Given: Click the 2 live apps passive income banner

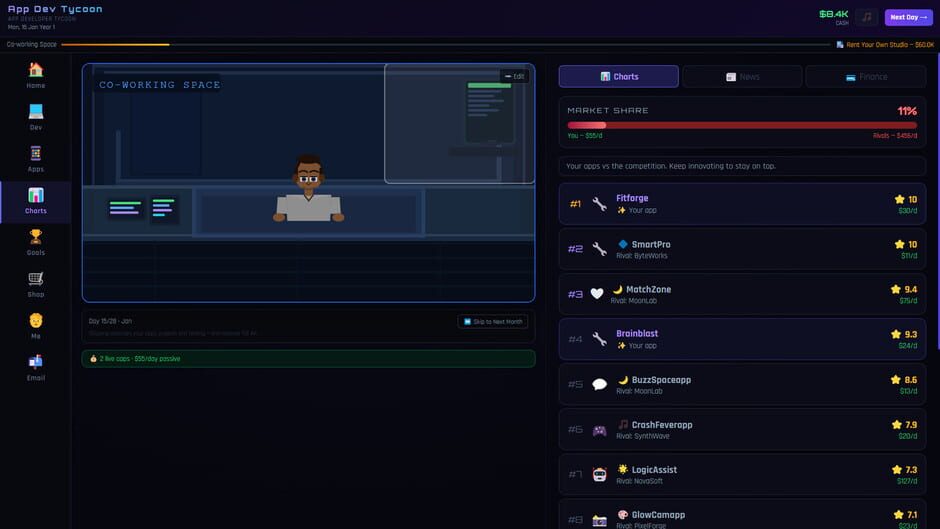Looking at the screenshot, I should (x=308, y=359).
